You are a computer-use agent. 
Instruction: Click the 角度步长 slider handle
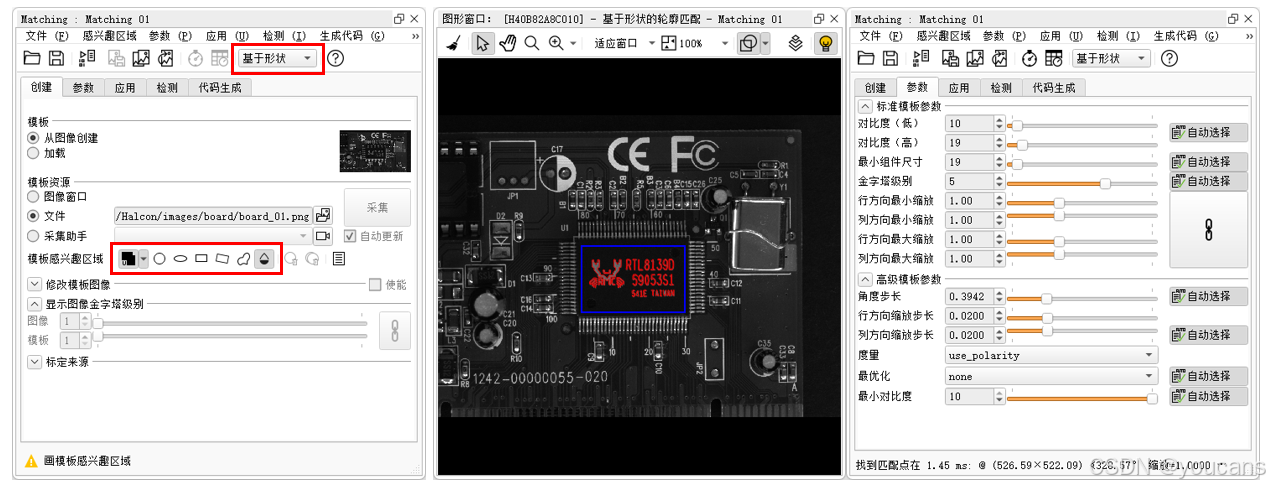1046,297
